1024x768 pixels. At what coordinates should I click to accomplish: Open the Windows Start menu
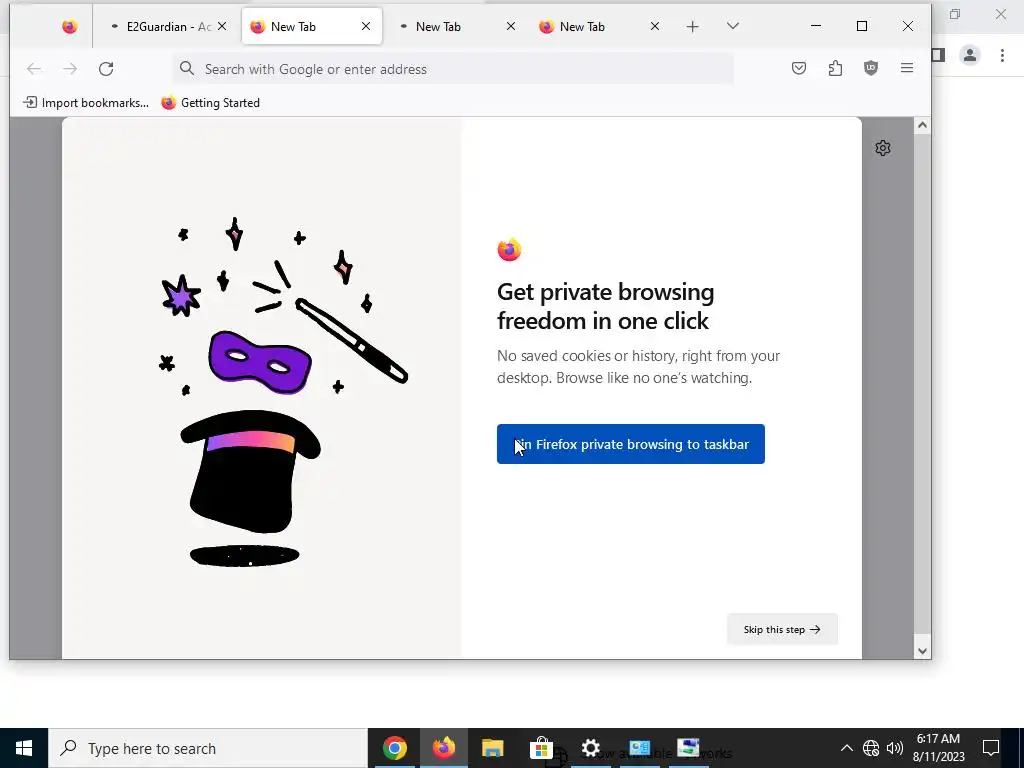[x=24, y=748]
